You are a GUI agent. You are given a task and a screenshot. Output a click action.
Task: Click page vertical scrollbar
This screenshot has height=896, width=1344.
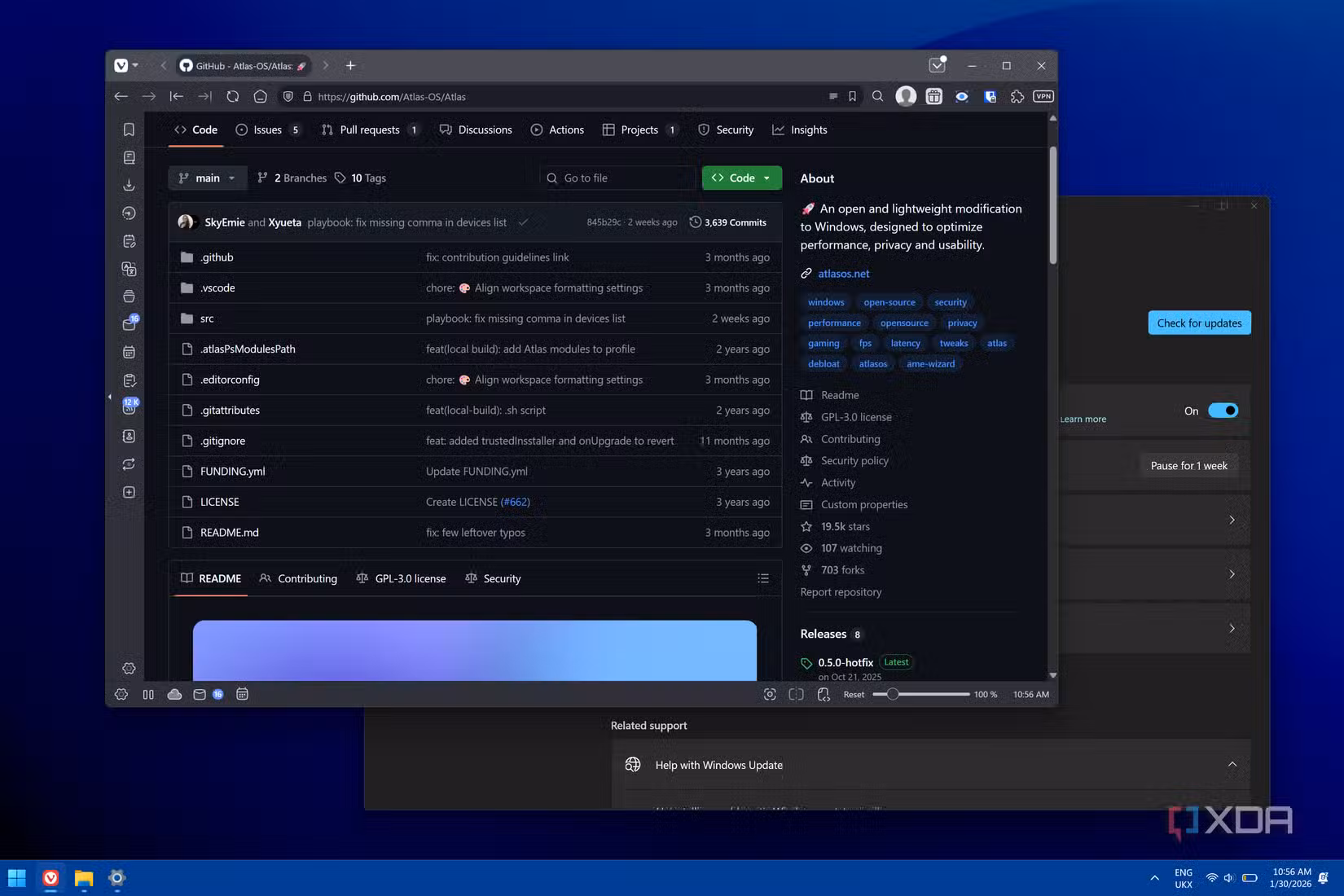coord(1052,205)
